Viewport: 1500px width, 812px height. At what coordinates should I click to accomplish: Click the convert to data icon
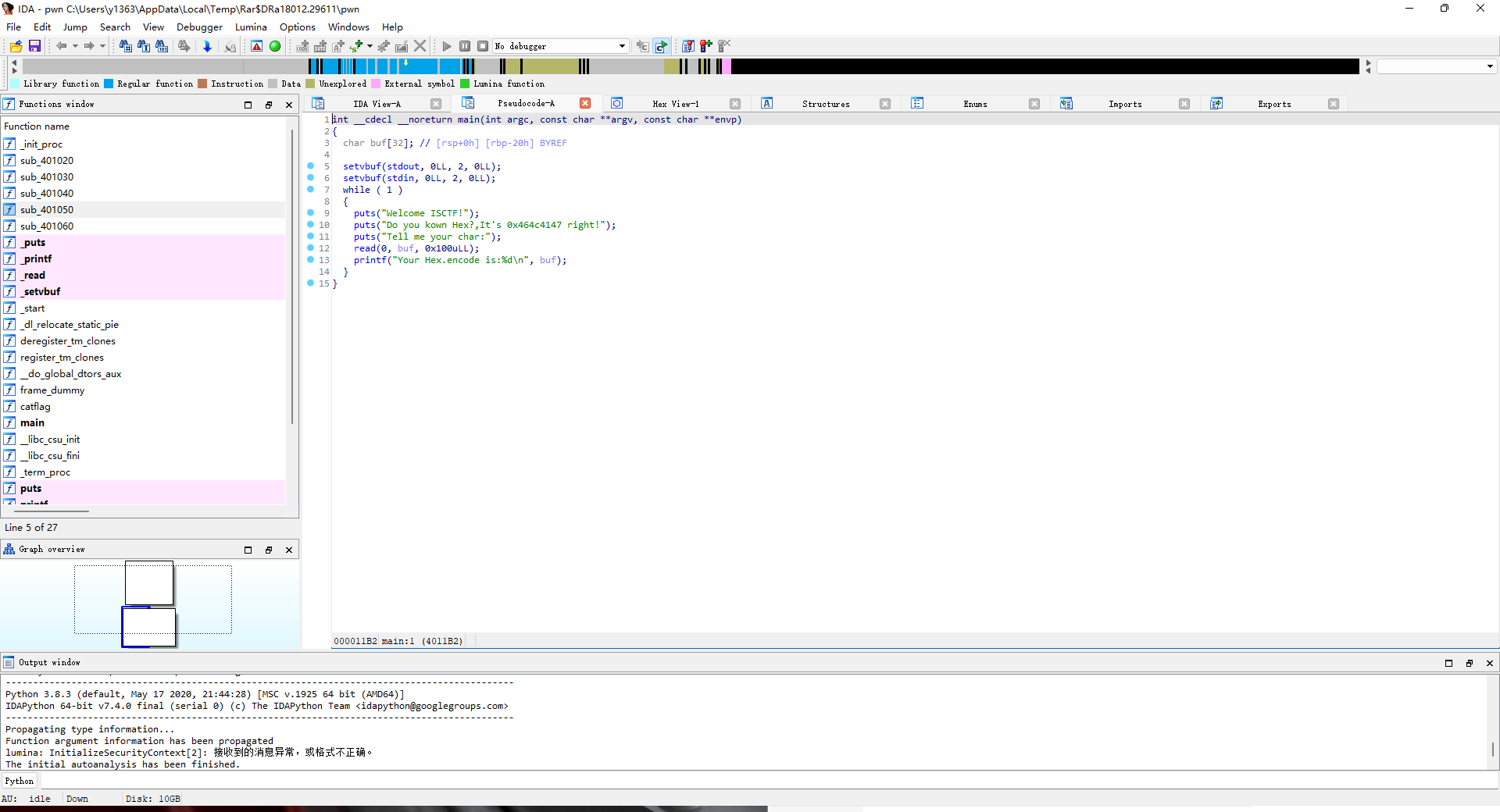[320, 46]
